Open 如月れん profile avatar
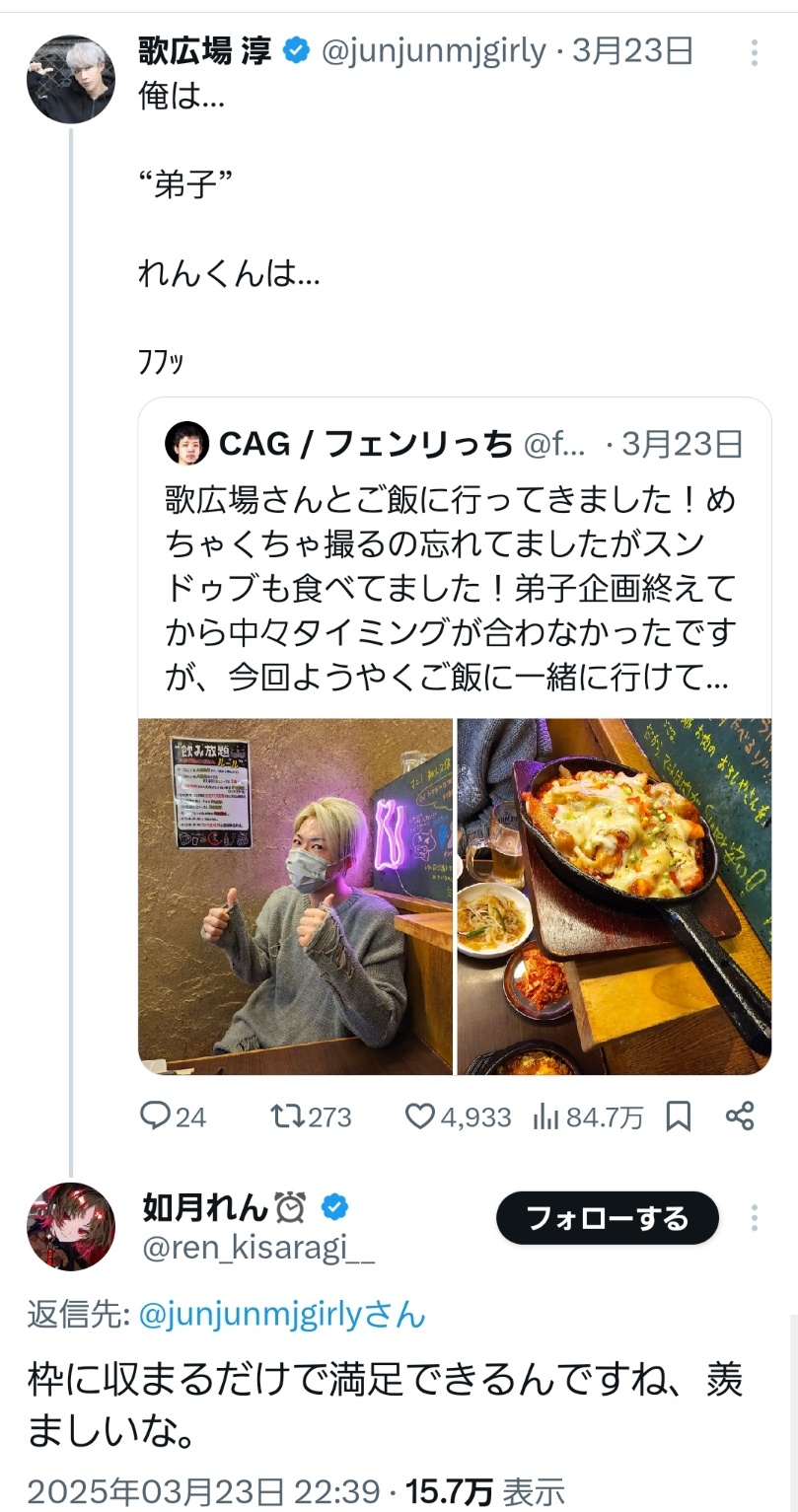The image size is (798, 1512). pyautogui.click(x=70, y=1226)
